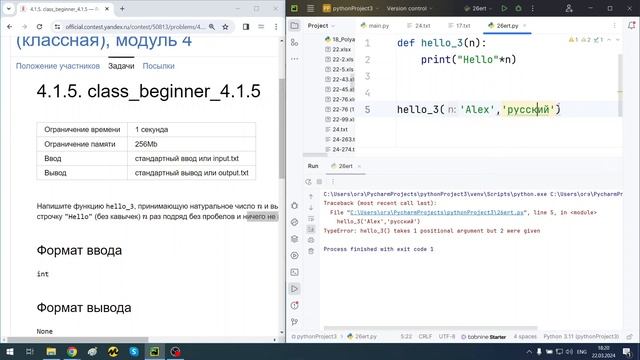Switch to 17.txt editor tab
This screenshot has width=640, height=360.
pos(459,26)
